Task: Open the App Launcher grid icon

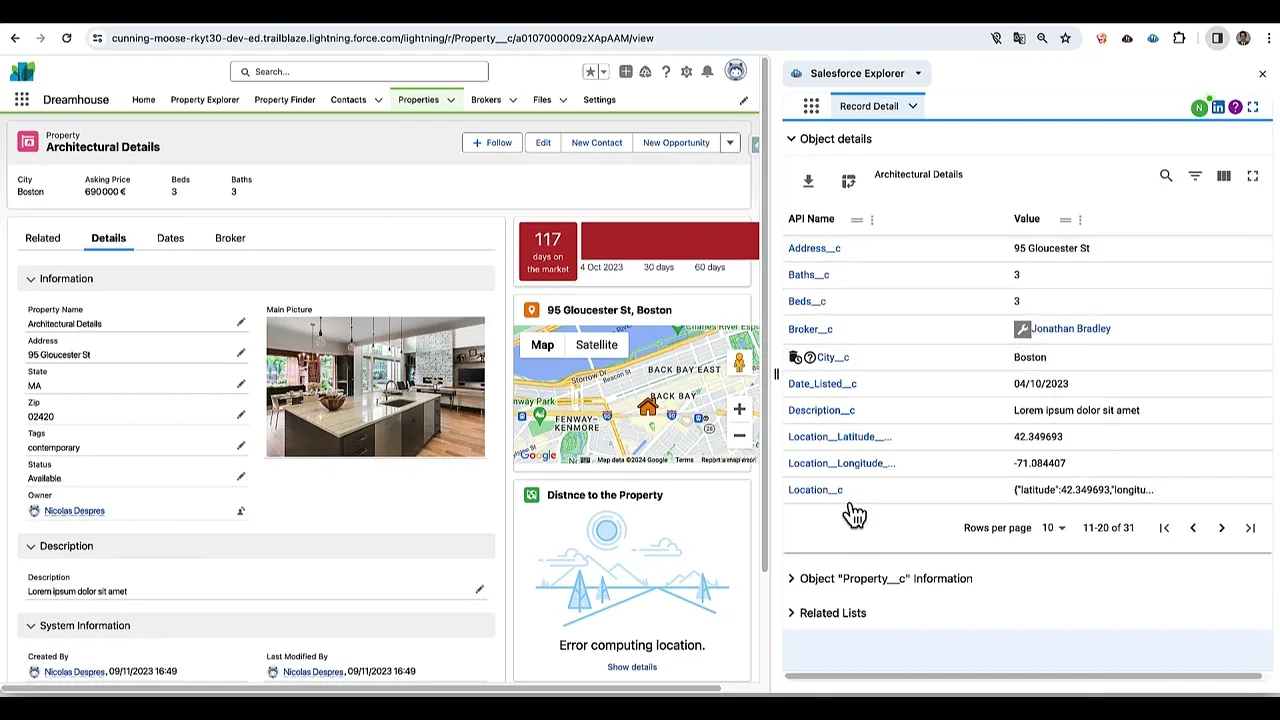Action: [21, 100]
